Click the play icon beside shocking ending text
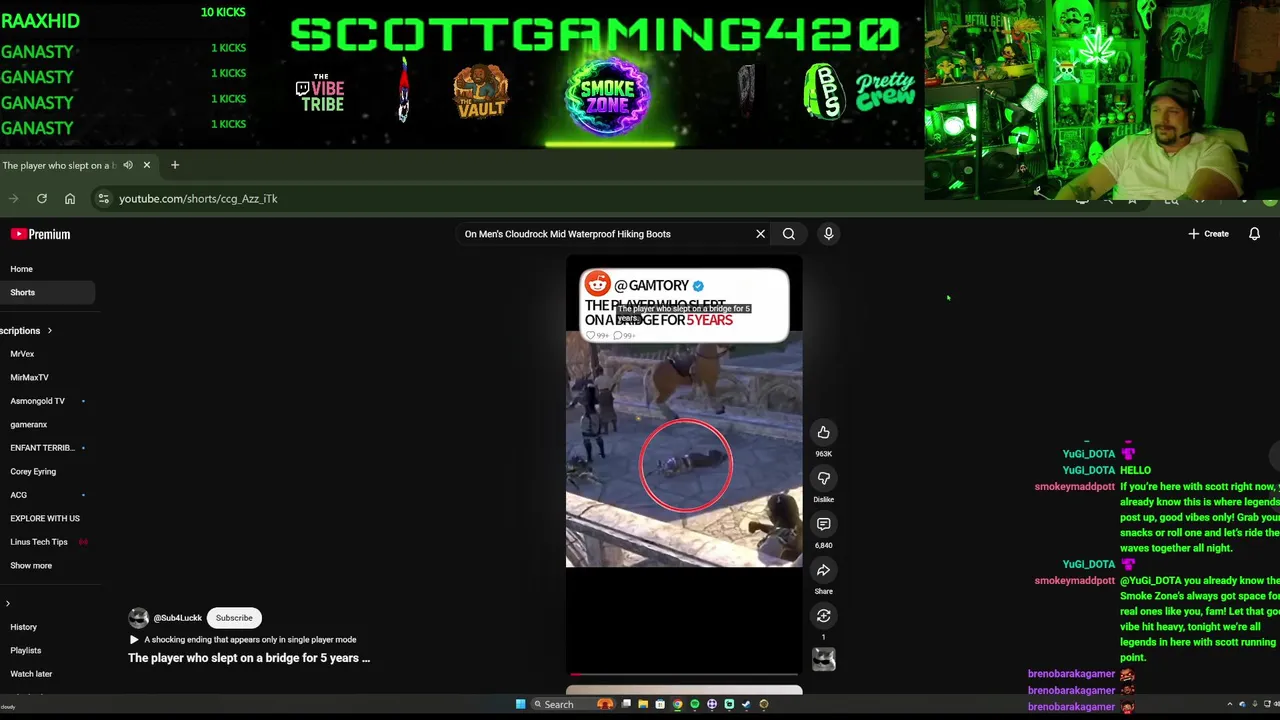Viewport: 1280px width, 720px height. click(x=134, y=640)
